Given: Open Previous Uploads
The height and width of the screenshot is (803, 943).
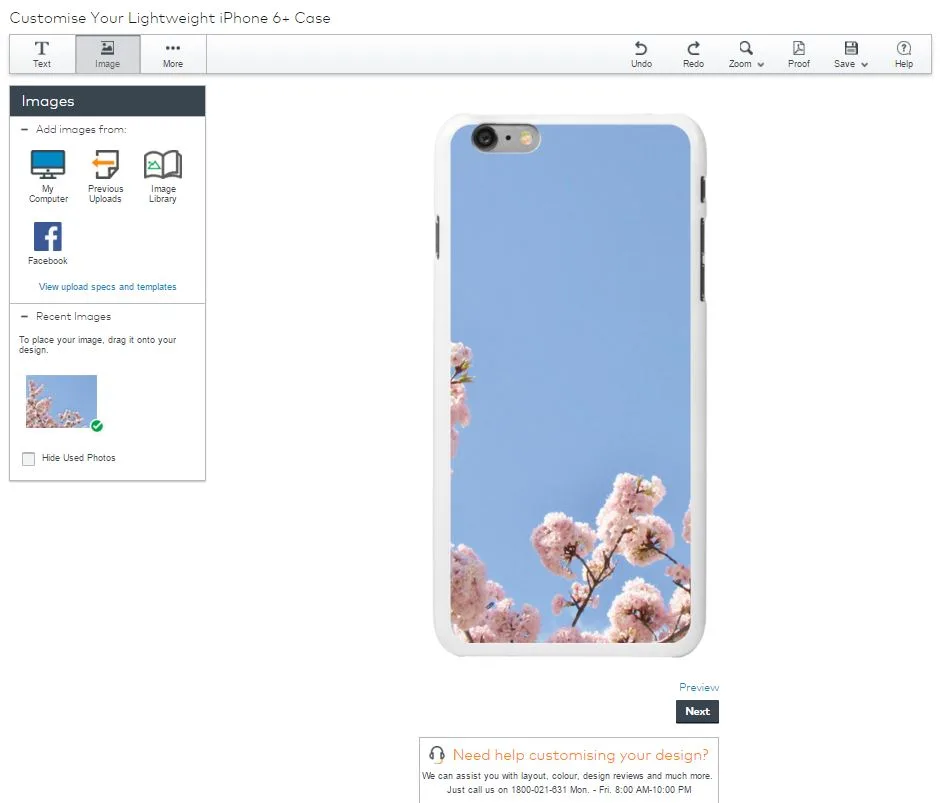Looking at the screenshot, I should click(105, 176).
